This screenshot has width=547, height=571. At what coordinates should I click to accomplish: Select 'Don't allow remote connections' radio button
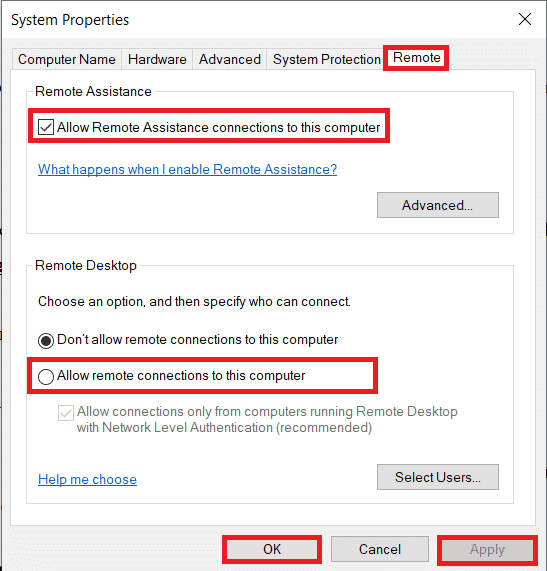(x=46, y=341)
